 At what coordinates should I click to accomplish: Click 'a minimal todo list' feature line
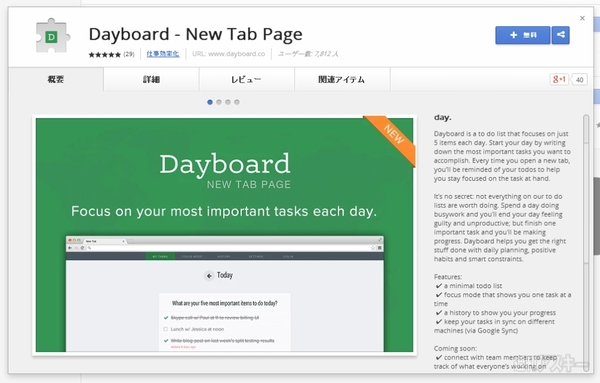point(469,286)
